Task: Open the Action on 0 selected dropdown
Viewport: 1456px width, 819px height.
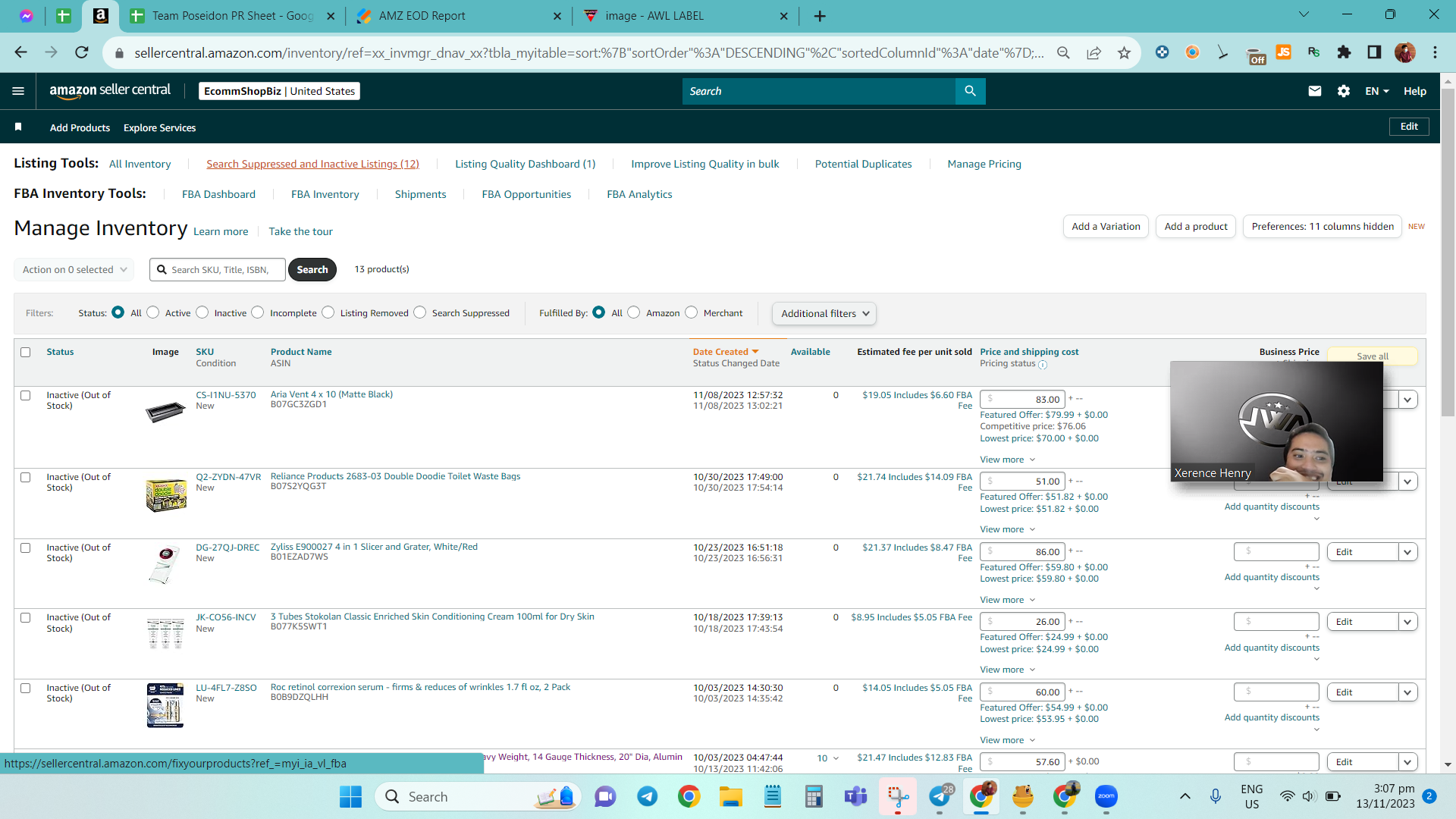Action: (74, 269)
